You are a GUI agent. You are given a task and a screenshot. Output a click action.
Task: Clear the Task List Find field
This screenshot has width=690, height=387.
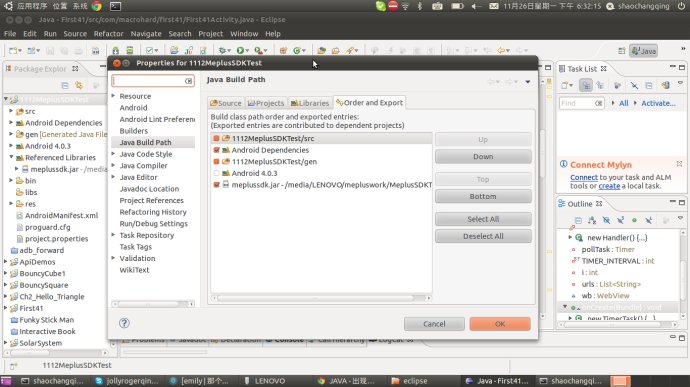pyautogui.click(x=598, y=103)
